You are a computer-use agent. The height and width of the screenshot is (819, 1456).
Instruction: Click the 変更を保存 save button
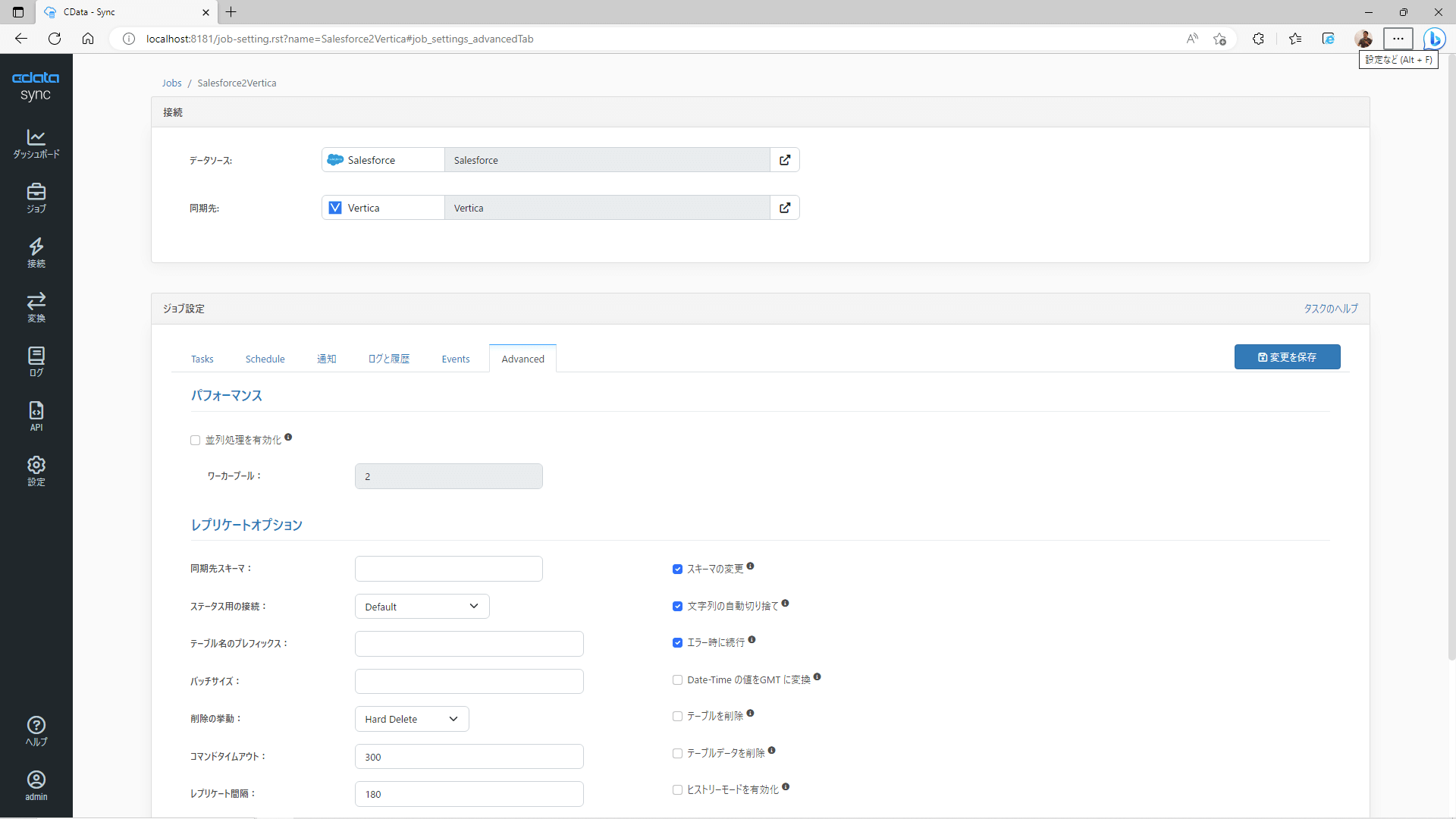[x=1287, y=357]
